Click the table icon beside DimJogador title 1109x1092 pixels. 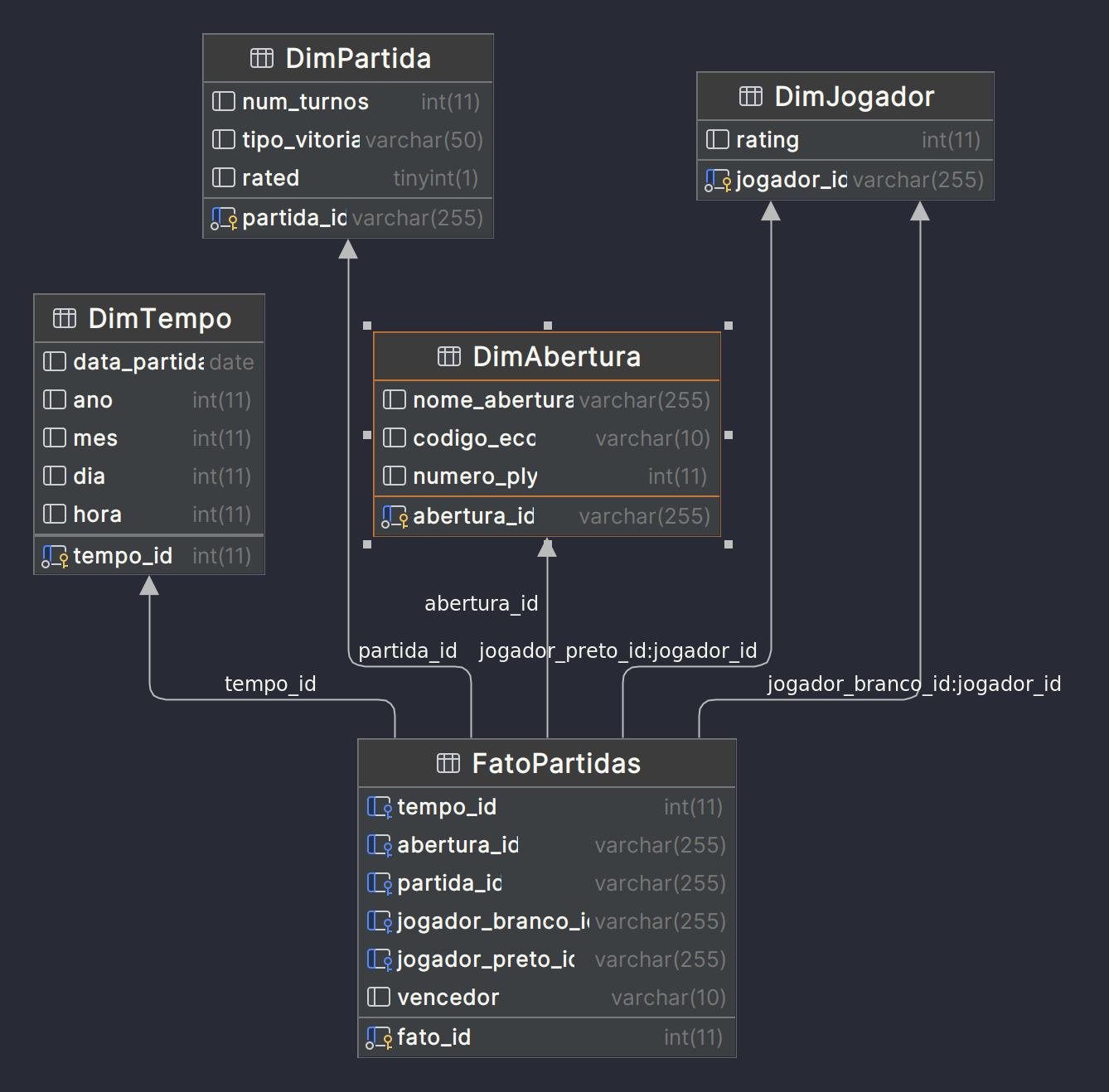(751, 96)
